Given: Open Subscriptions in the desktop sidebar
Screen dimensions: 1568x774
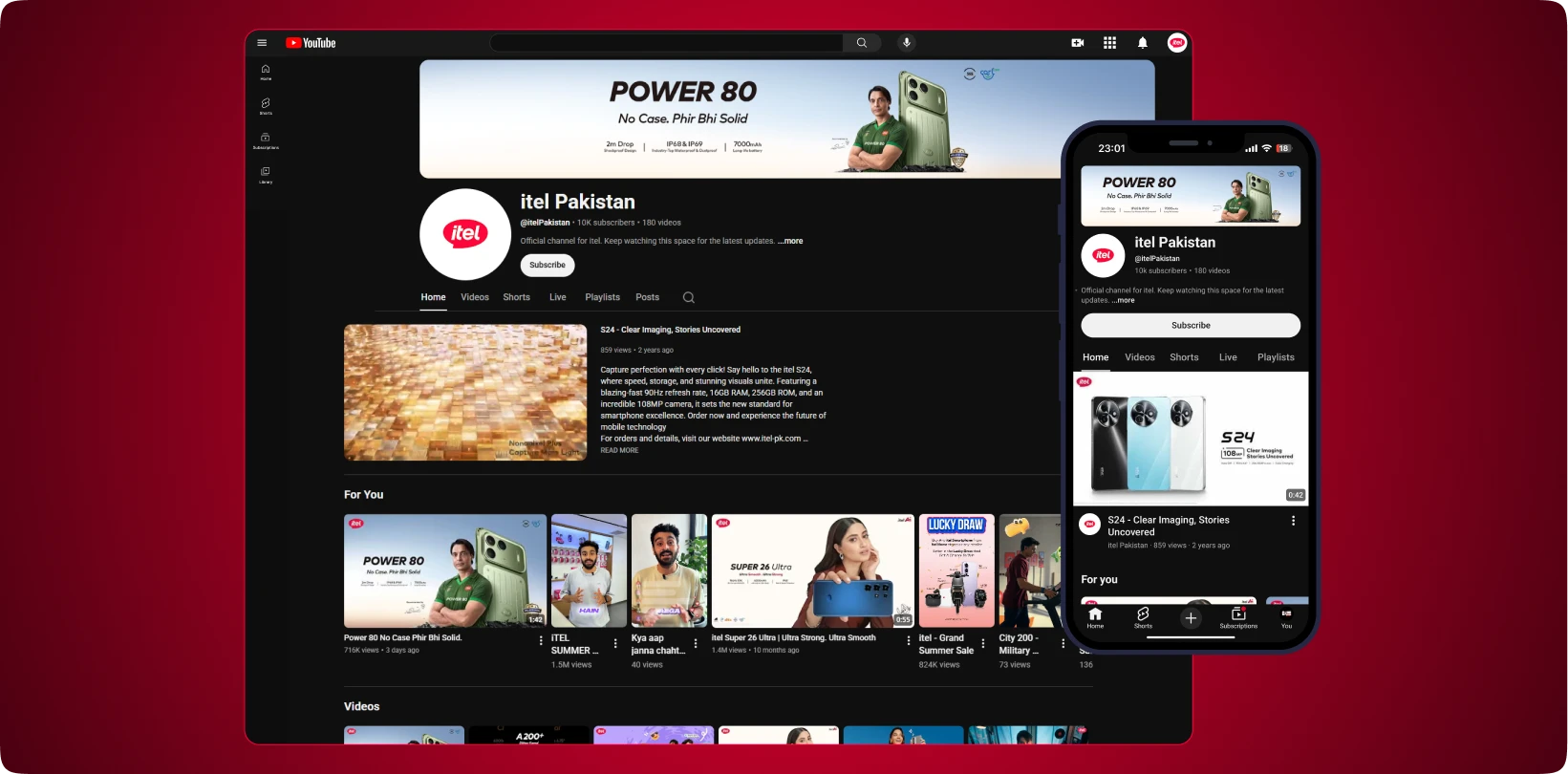Looking at the screenshot, I should point(266,140).
